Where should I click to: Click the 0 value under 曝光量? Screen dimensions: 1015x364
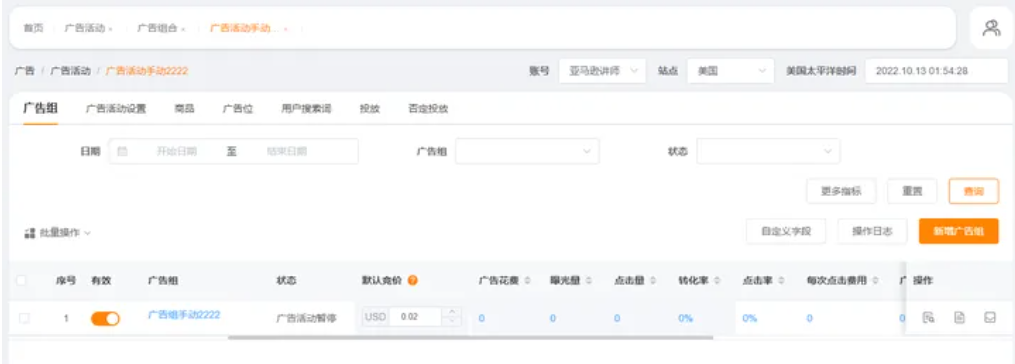coord(552,318)
